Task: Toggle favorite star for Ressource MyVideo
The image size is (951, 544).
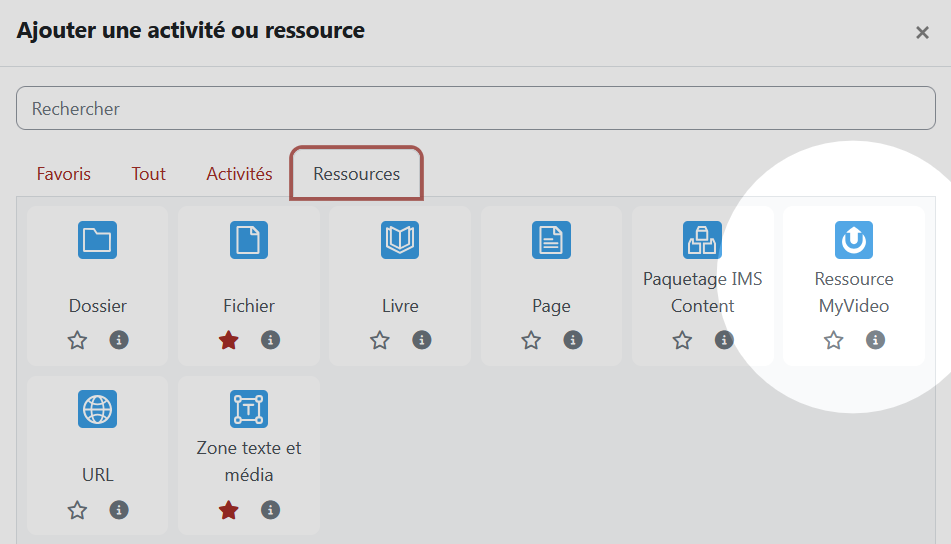Action: pyautogui.click(x=833, y=340)
